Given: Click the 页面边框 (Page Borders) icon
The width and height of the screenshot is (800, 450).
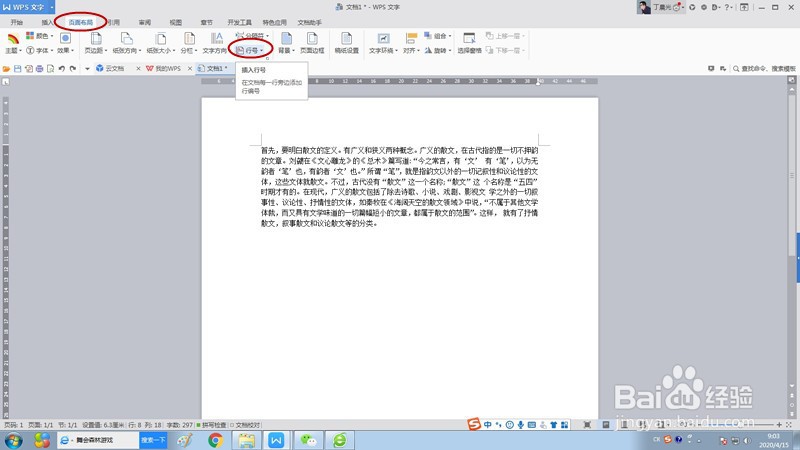Looking at the screenshot, I should coord(312,39).
